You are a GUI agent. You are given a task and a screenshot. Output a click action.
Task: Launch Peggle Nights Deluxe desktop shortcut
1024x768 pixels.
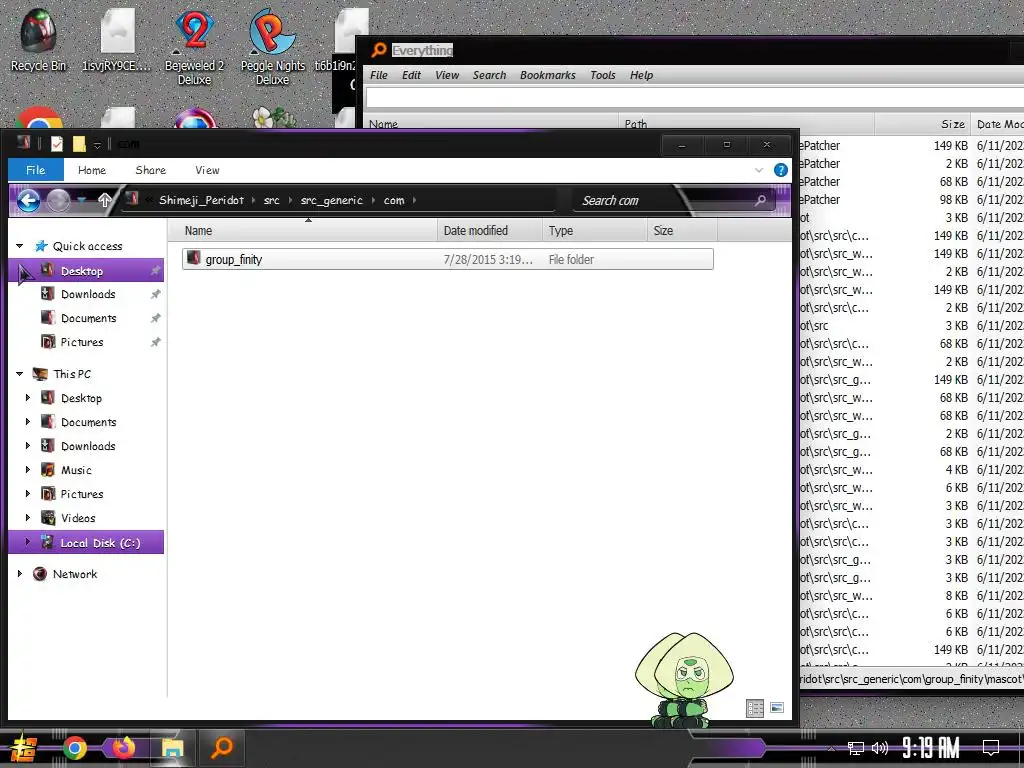click(272, 47)
